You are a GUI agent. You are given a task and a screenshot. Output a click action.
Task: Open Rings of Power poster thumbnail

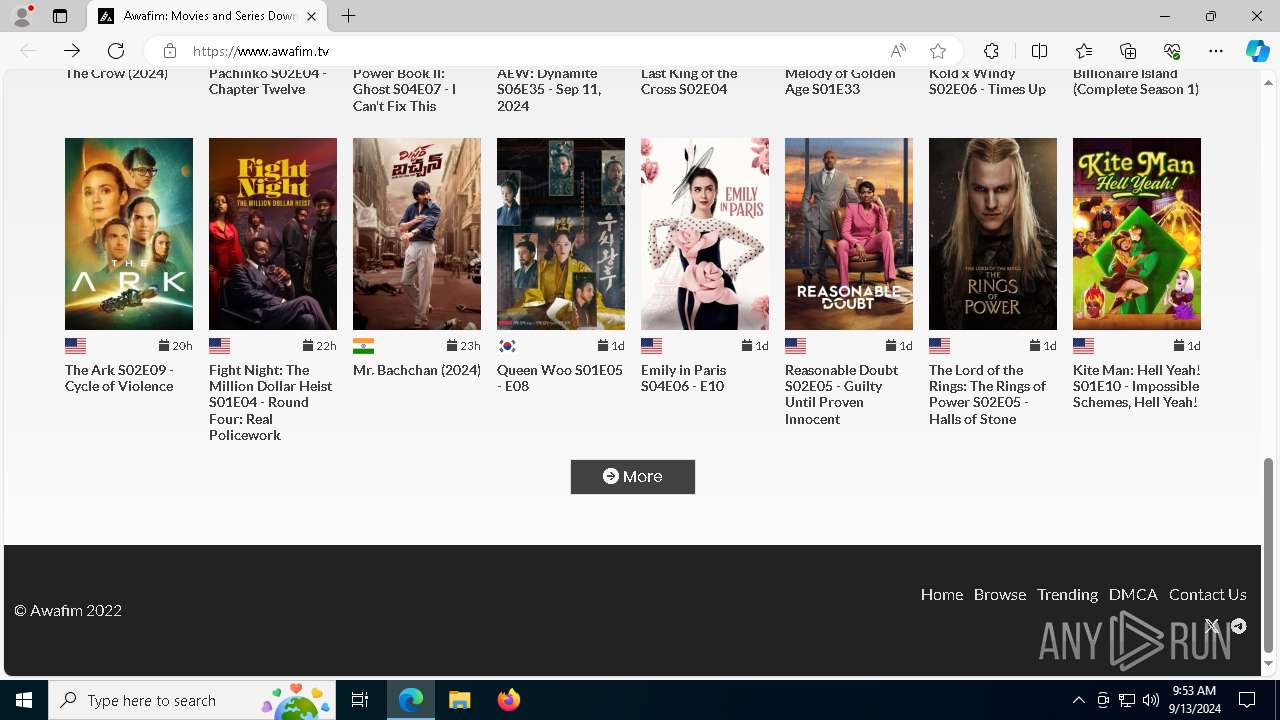[993, 234]
